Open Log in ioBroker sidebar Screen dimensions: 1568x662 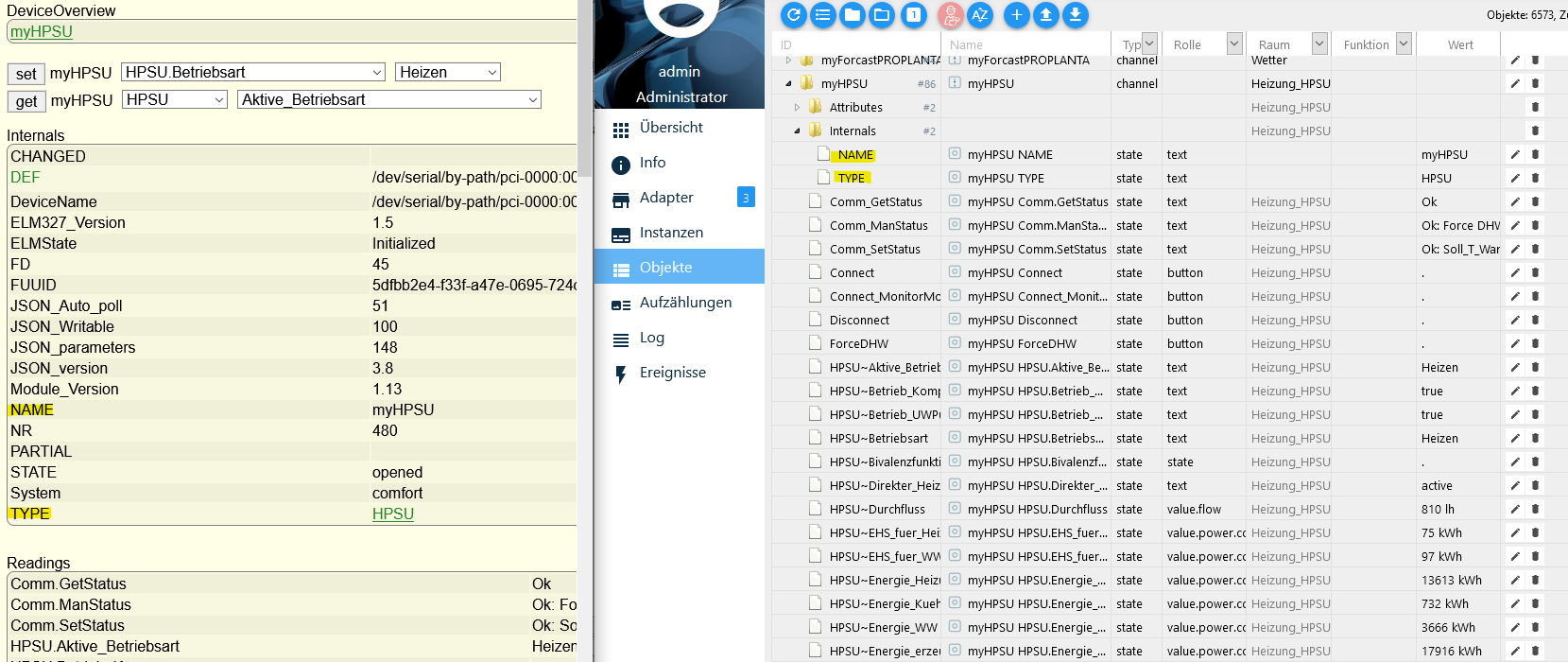(x=679, y=338)
